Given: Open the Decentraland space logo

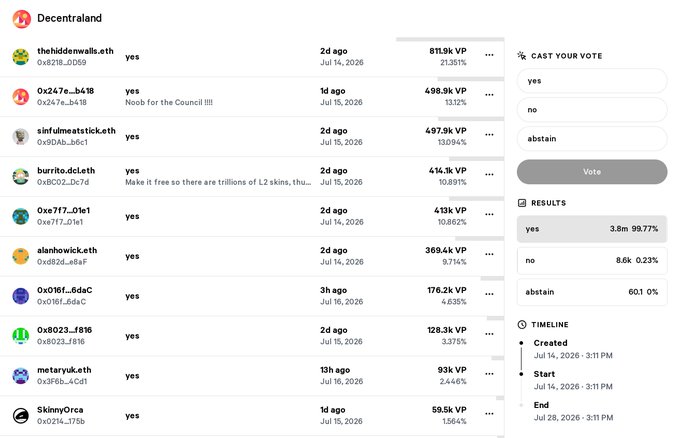Looking at the screenshot, I should pyautogui.click(x=21, y=19).
